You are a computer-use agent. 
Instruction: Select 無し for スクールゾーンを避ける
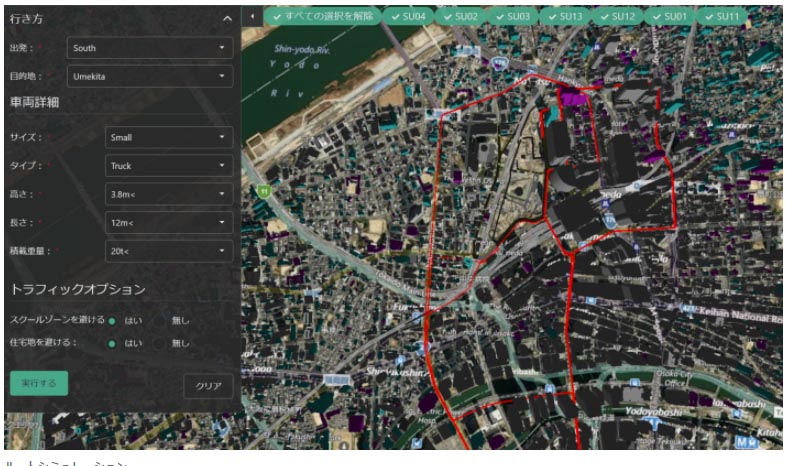pos(159,321)
